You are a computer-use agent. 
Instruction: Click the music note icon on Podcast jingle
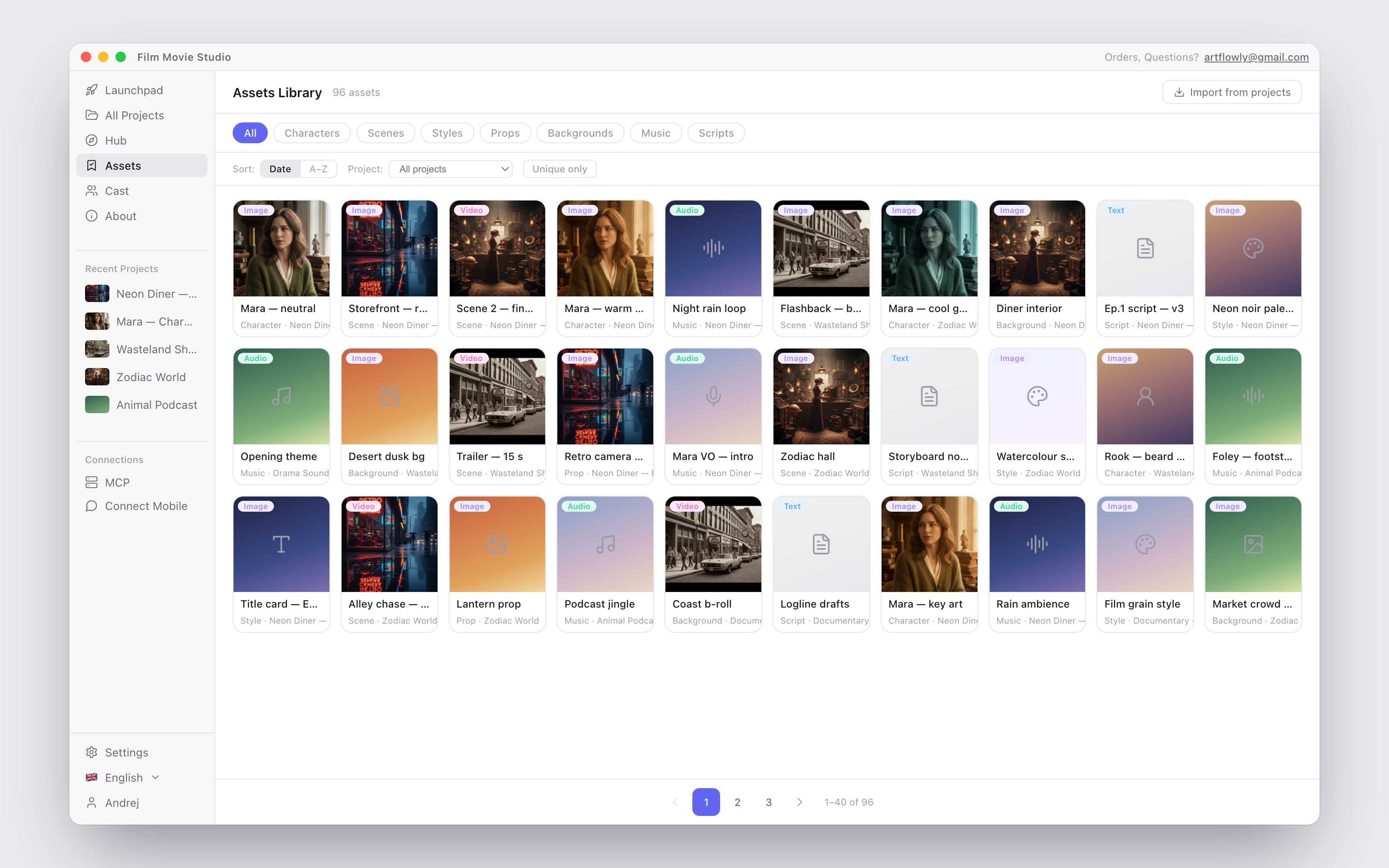[x=605, y=544]
